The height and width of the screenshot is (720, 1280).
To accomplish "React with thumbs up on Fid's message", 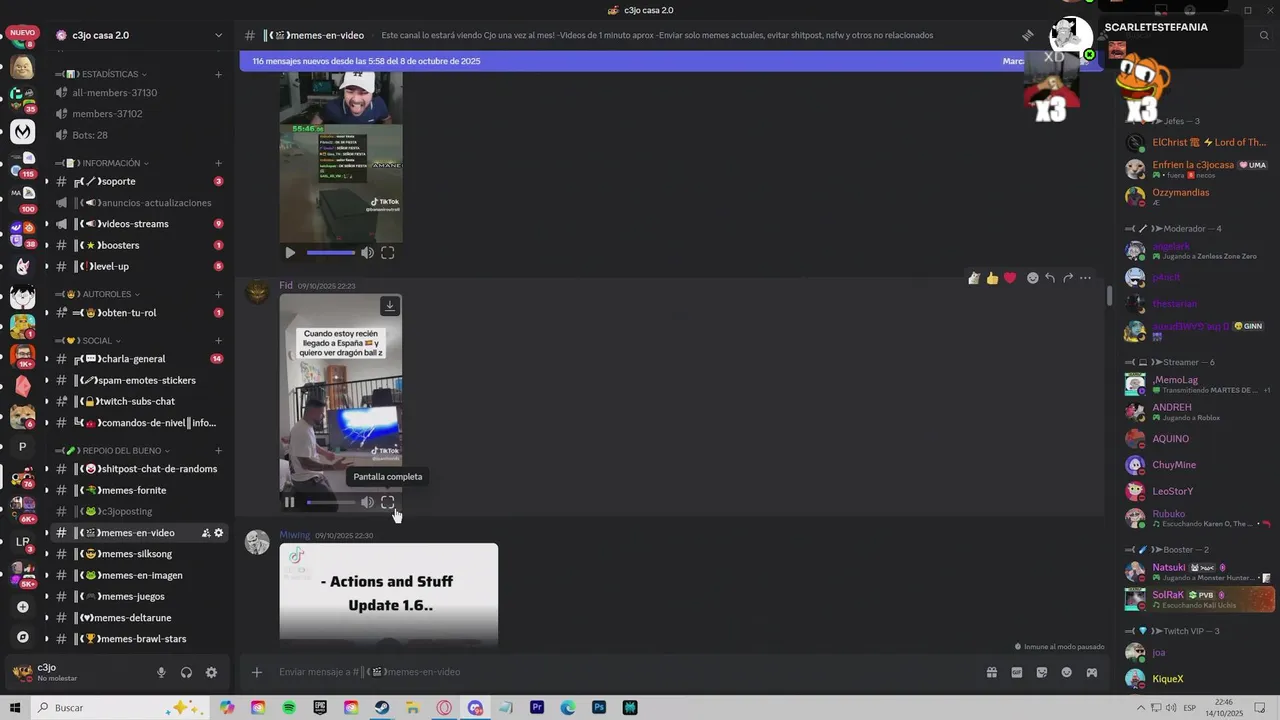I will [x=992, y=278].
